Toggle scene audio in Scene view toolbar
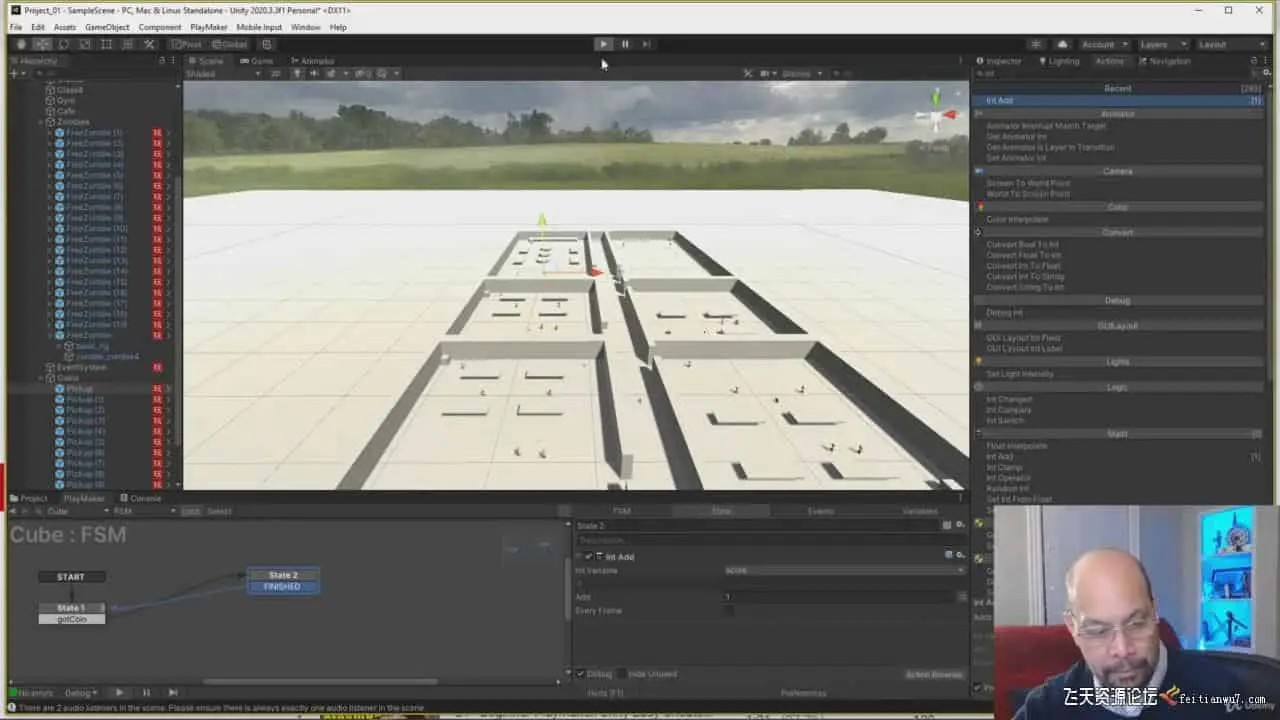 pyautogui.click(x=314, y=73)
